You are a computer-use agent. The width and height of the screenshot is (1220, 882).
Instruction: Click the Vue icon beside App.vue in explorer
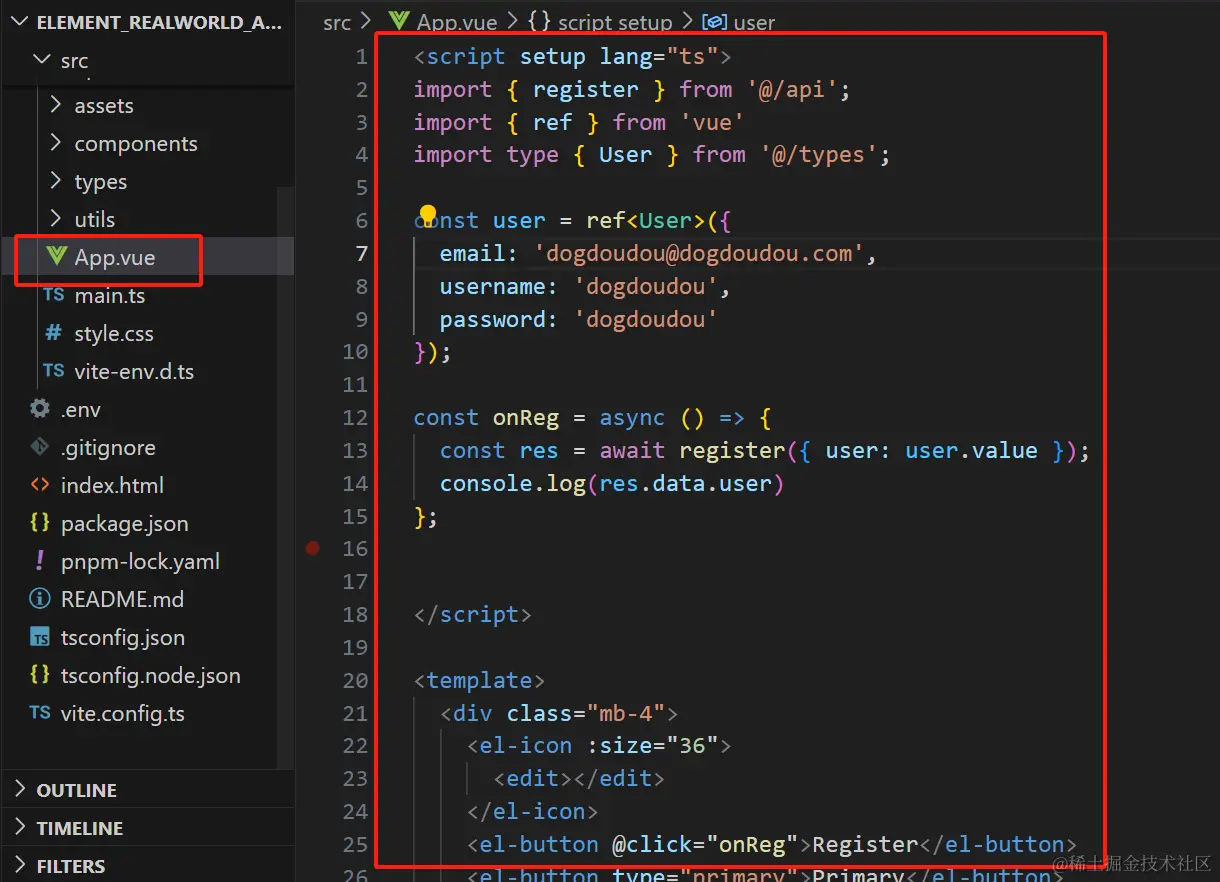click(x=56, y=257)
